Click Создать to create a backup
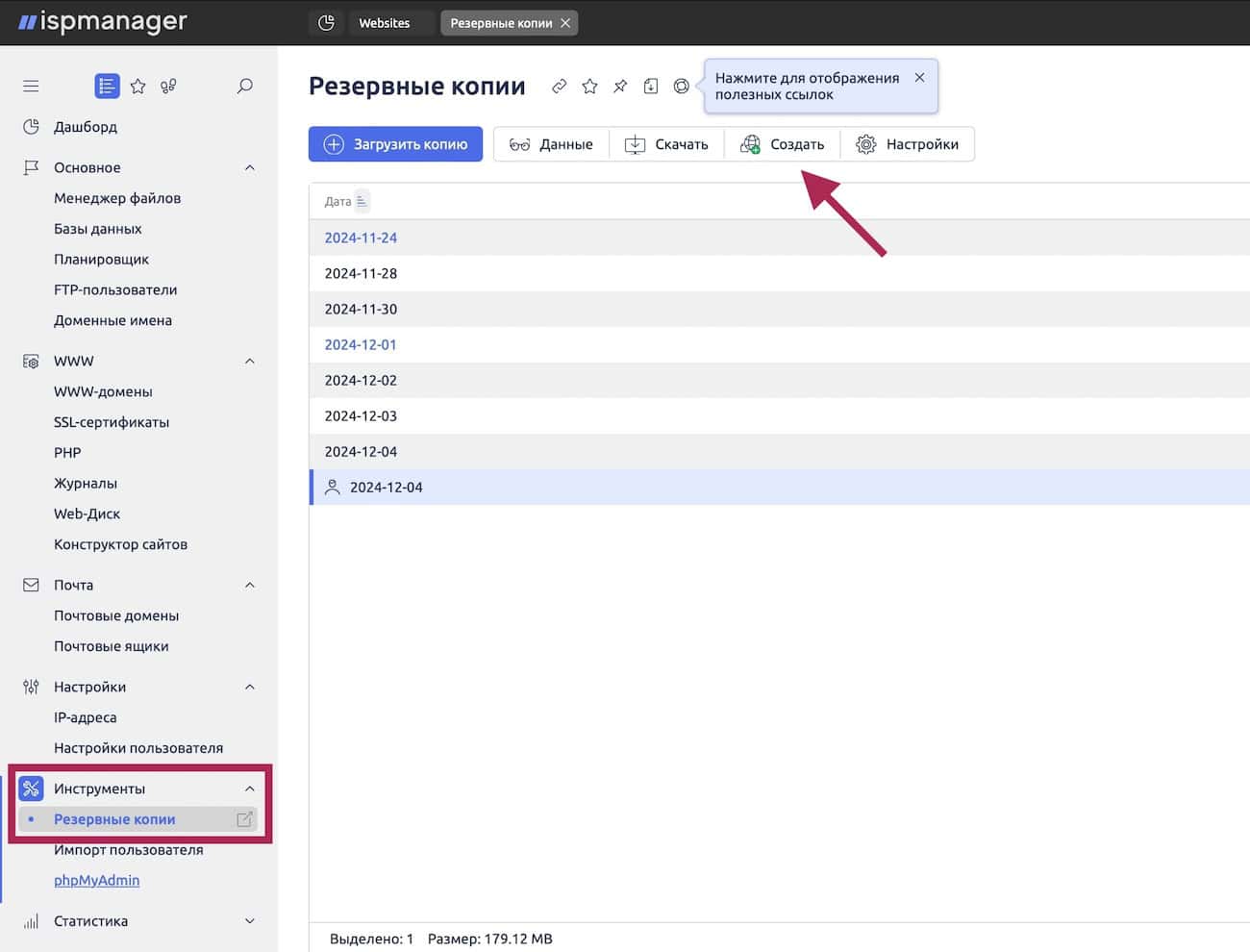Screen dimensions: 1250x952 coord(782,144)
